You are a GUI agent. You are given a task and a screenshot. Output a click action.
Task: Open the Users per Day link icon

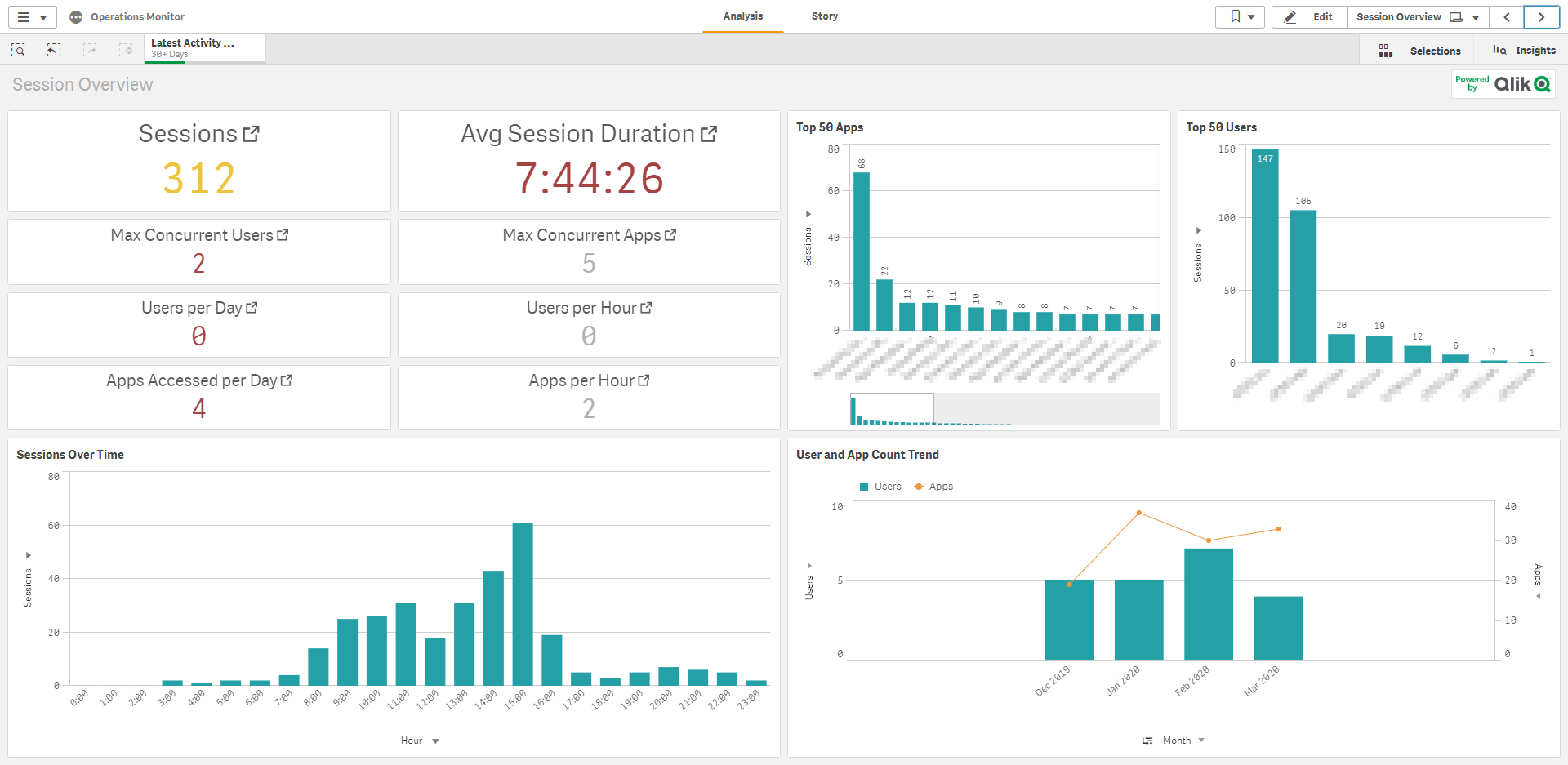click(x=252, y=308)
